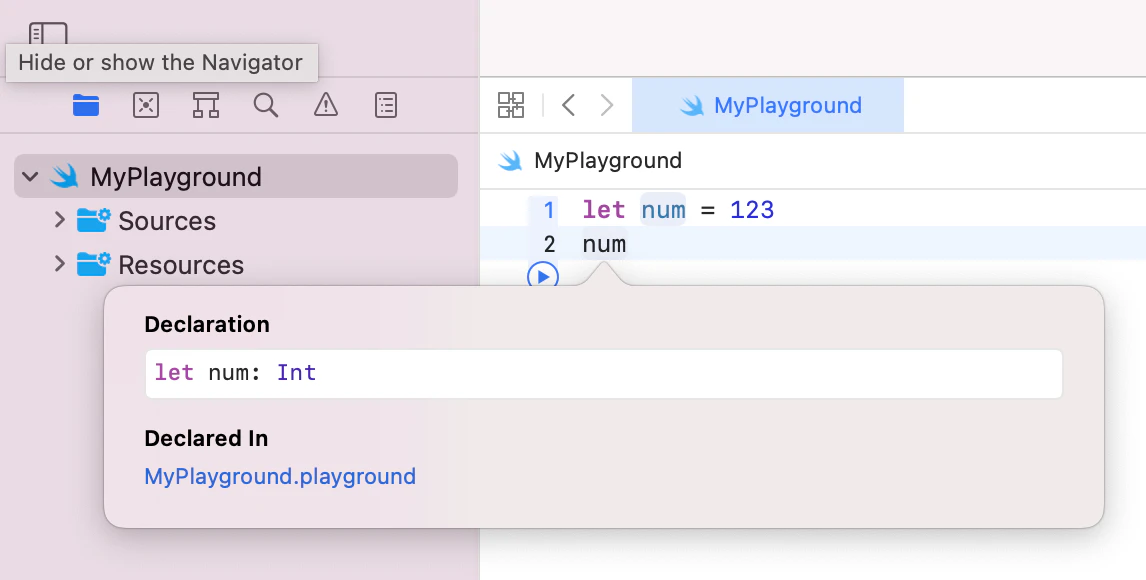Open the Issue navigator warning icon
This screenshot has height=580, width=1146.
pyautogui.click(x=326, y=105)
